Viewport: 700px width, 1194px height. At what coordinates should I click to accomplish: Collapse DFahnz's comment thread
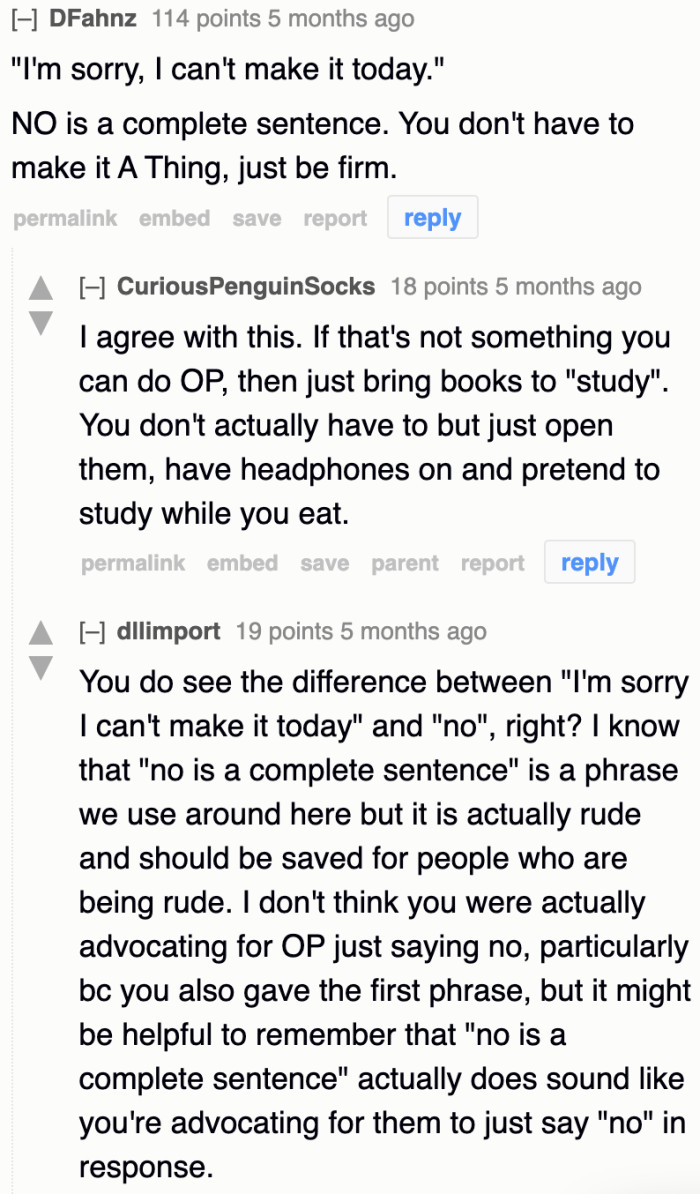(x=24, y=19)
